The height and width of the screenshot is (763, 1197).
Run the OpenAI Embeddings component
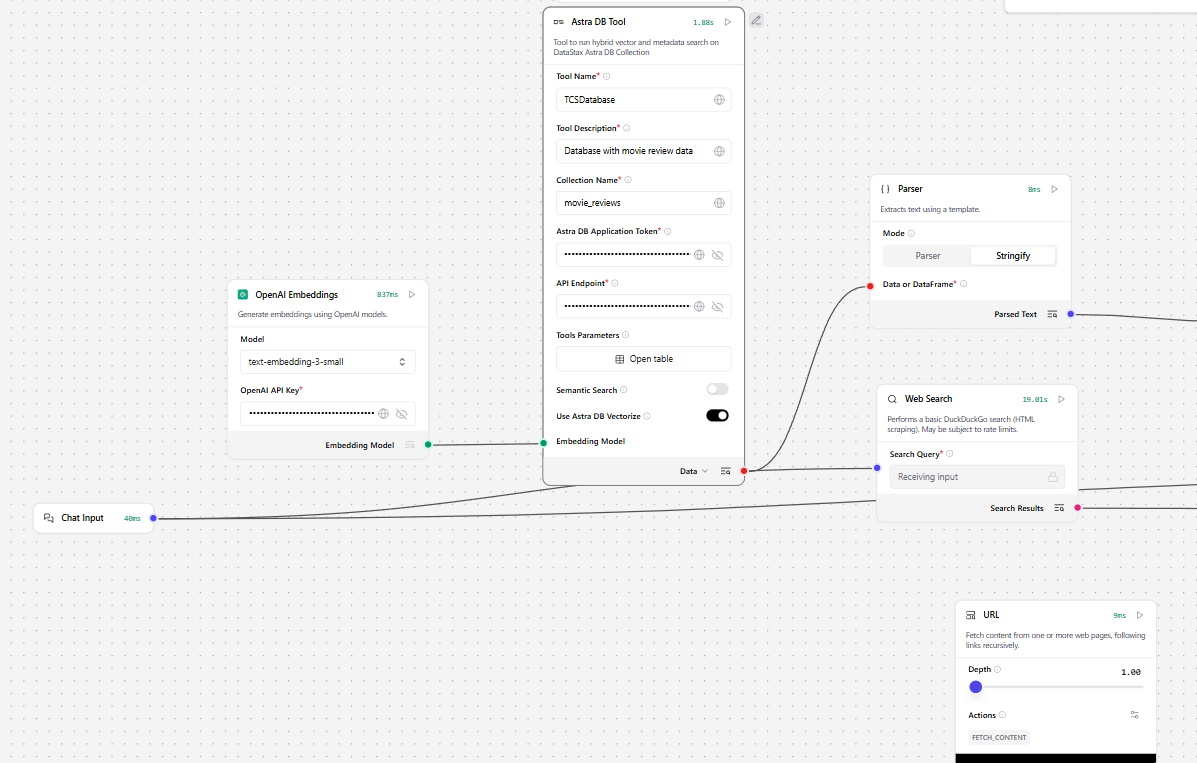coord(412,295)
